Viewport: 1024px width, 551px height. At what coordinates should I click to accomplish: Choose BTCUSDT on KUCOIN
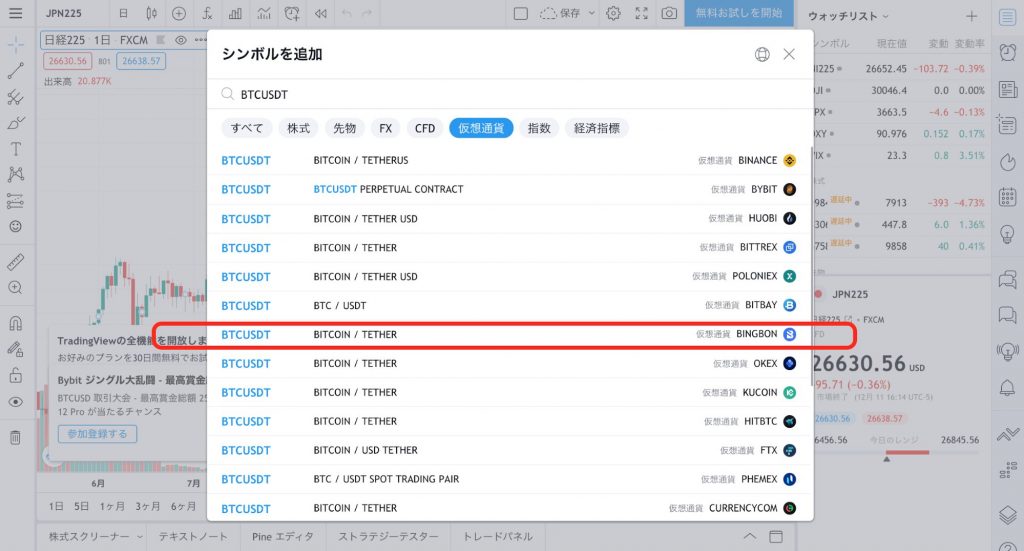click(509, 392)
